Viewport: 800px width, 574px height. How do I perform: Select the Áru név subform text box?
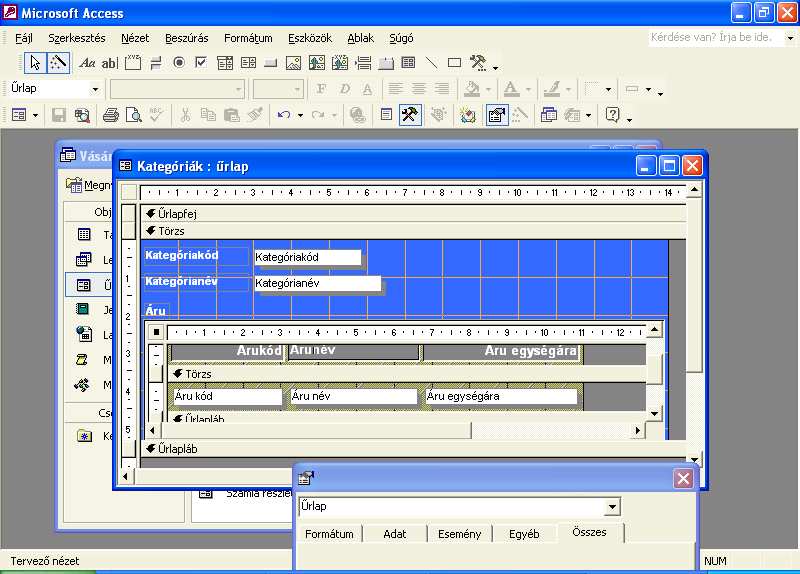point(354,396)
